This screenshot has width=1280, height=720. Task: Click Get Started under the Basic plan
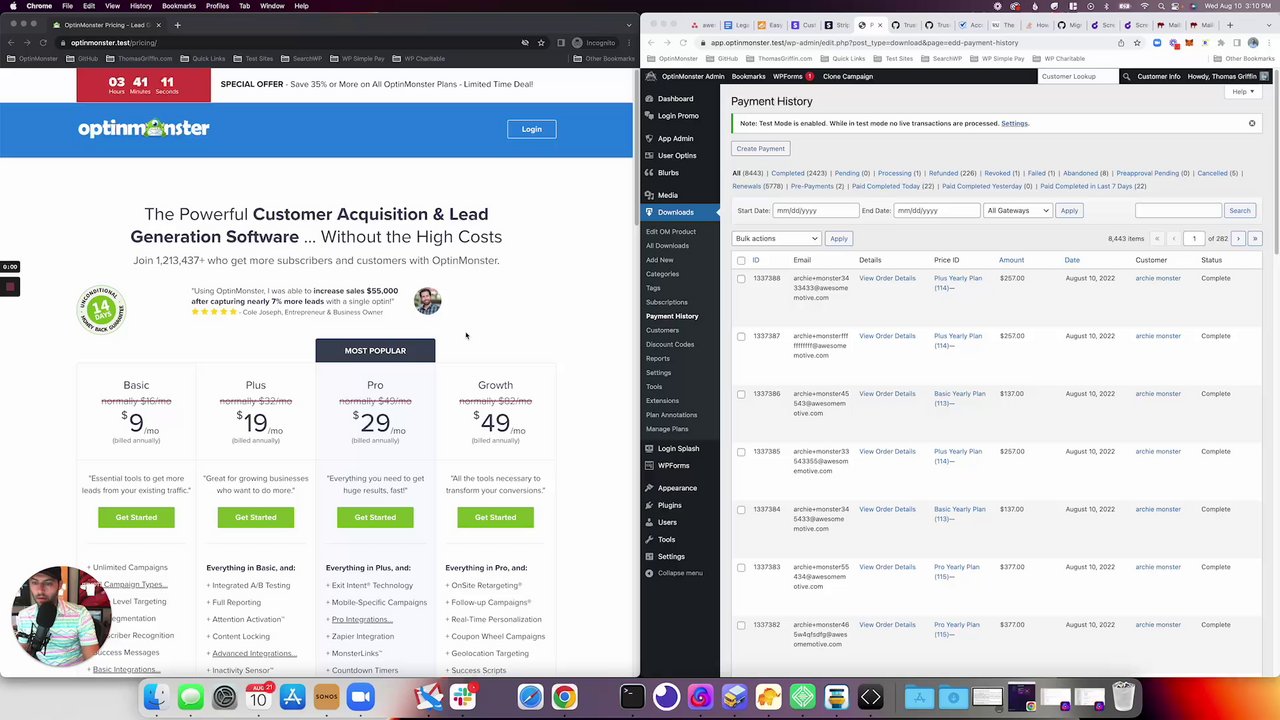pos(136,517)
